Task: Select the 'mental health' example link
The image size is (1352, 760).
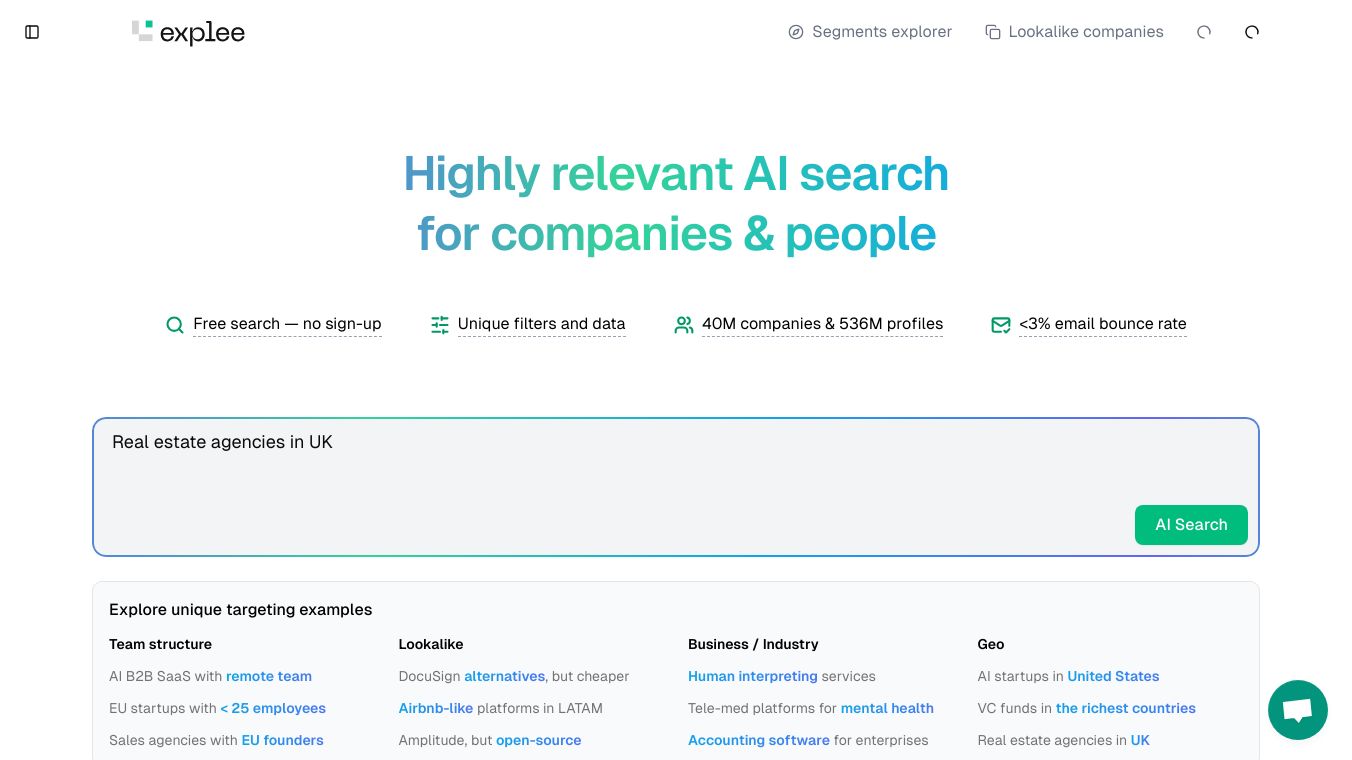Action: (887, 708)
